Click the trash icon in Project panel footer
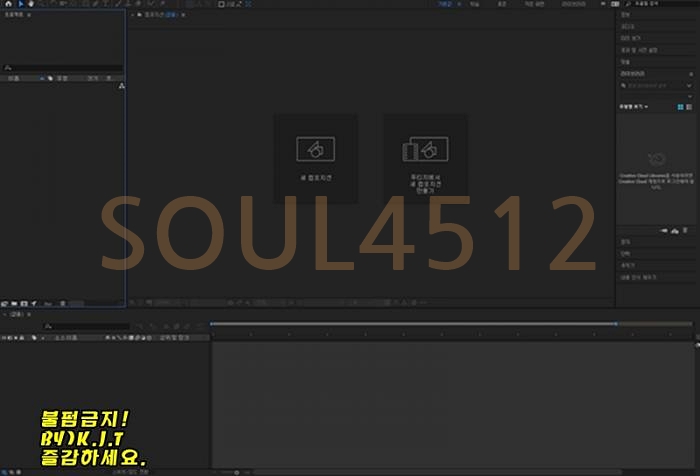The width and height of the screenshot is (700, 476). coord(62,302)
